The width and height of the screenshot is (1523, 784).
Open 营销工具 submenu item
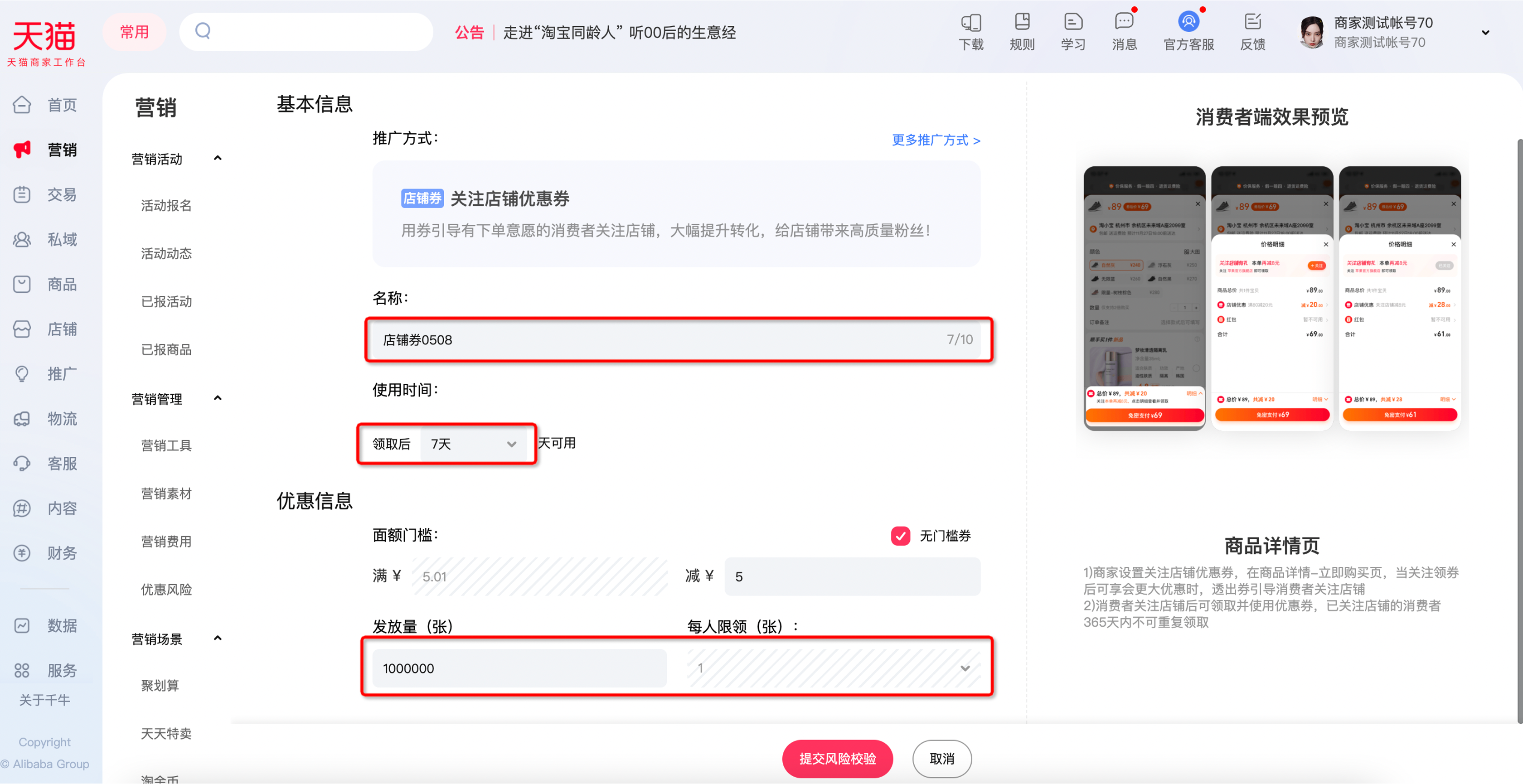click(x=167, y=446)
